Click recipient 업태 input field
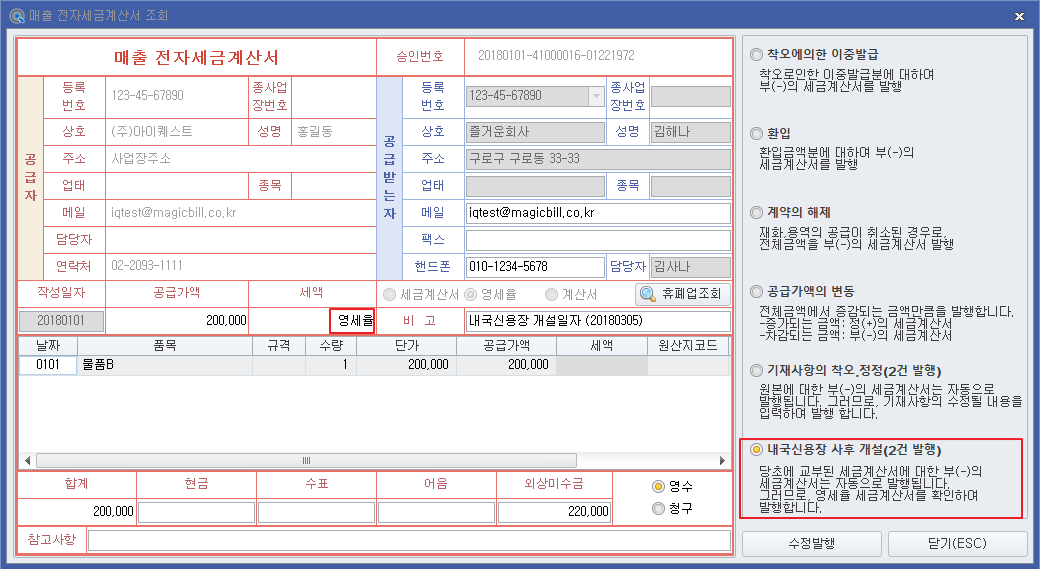This screenshot has height=569, width=1040. 535,186
